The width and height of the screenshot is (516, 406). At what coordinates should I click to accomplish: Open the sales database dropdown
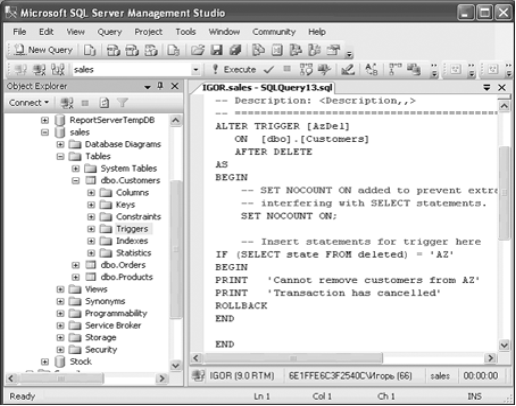click(x=196, y=69)
